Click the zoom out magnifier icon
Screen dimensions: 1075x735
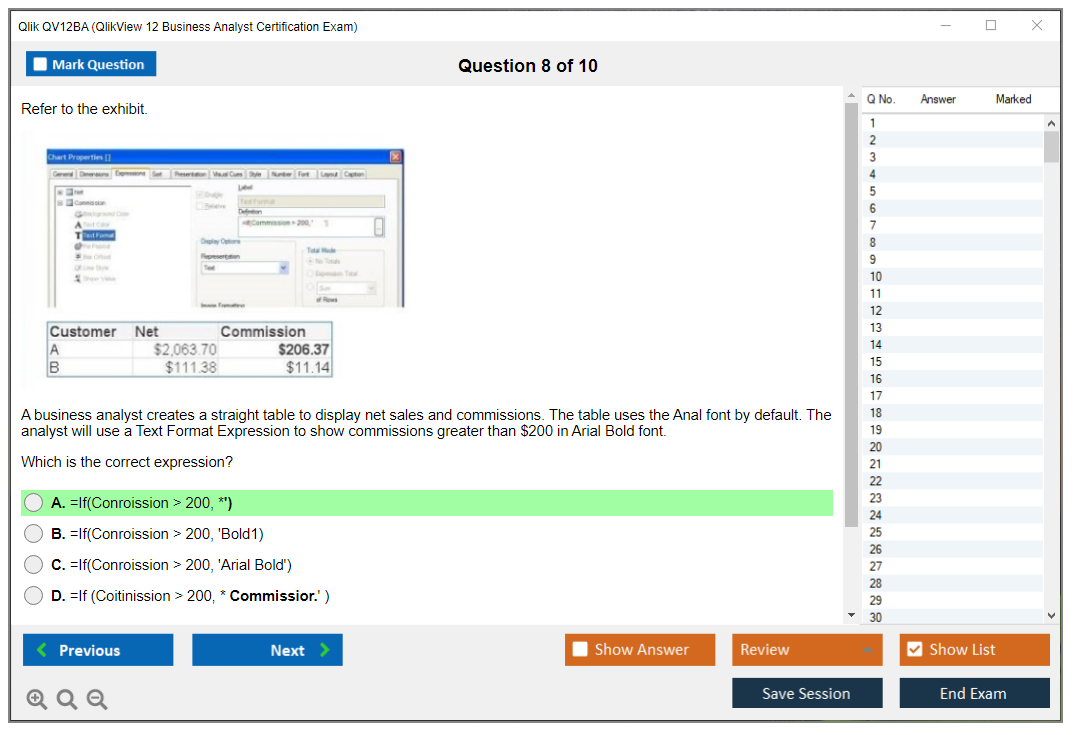[97, 700]
